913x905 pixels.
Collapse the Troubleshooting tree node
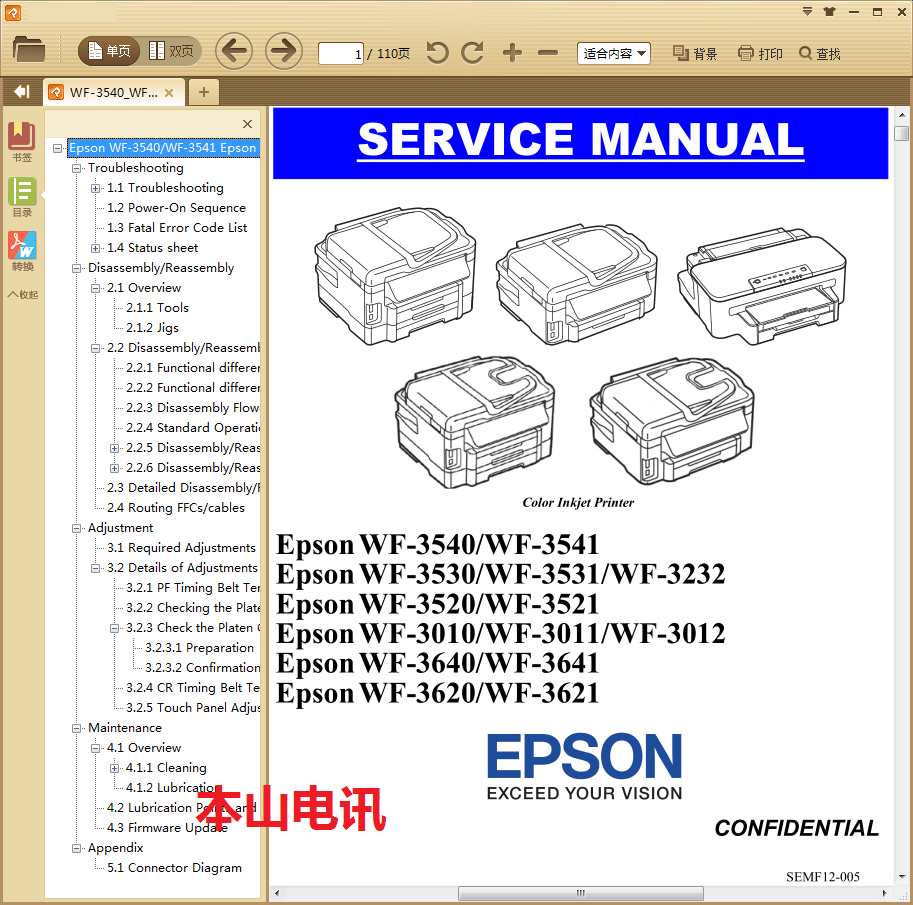click(x=76, y=168)
